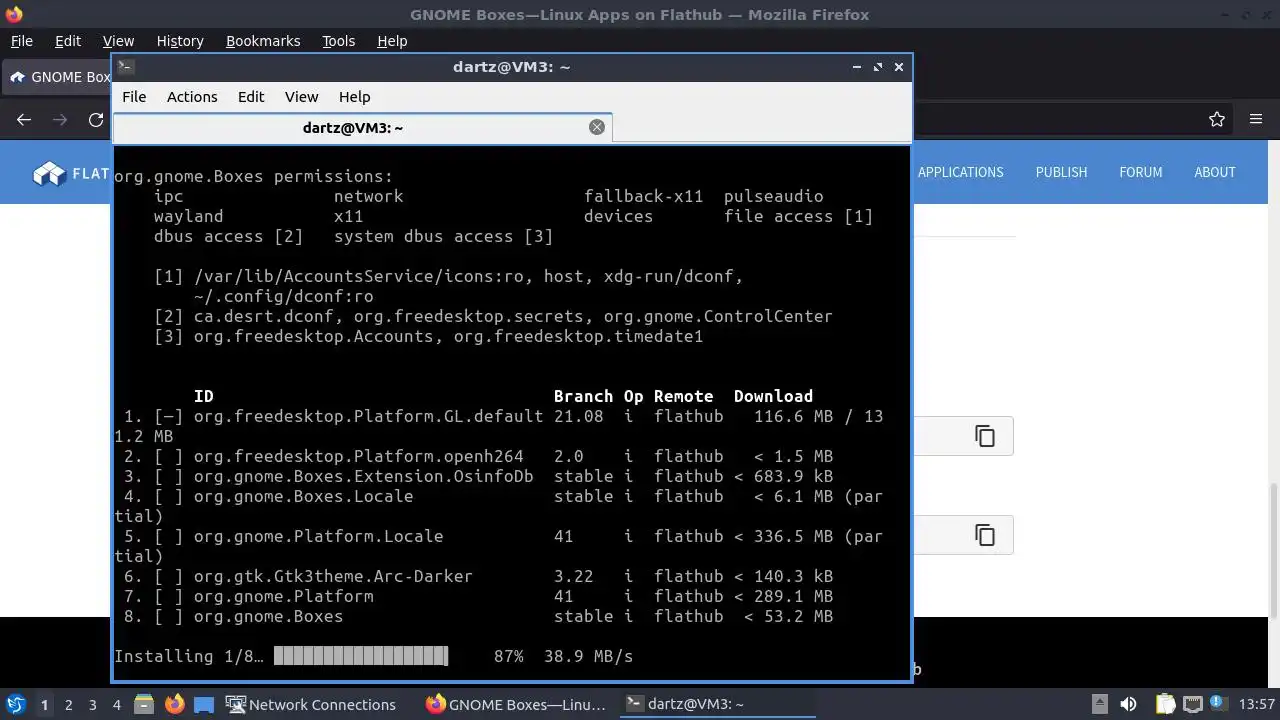Click the 38.9 MB/s download speed
Screen dimensions: 1280x720
tap(588, 656)
